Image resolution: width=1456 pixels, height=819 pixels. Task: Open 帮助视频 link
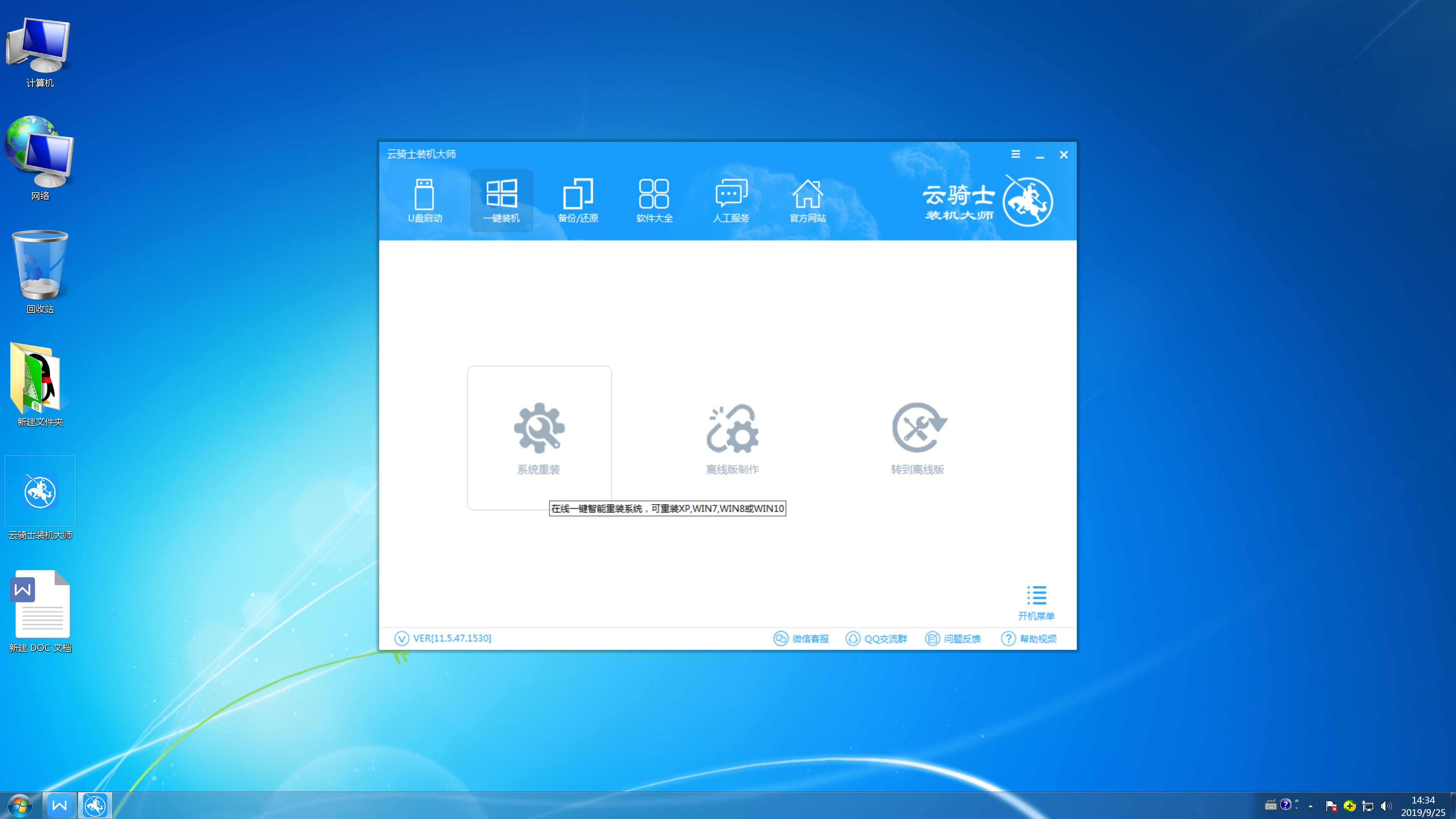pos(1029,639)
